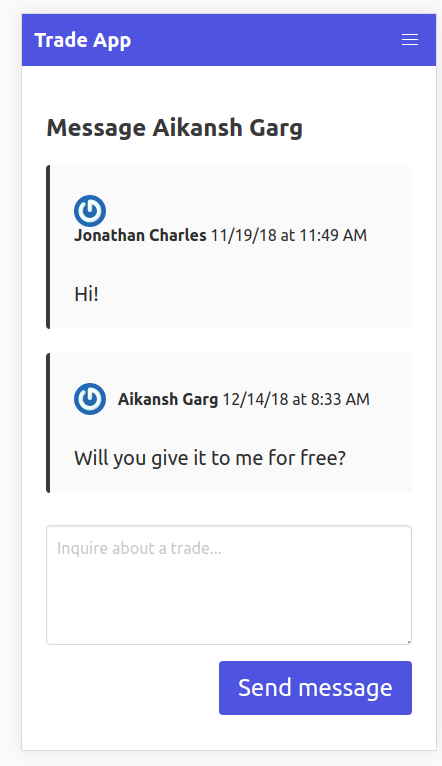Image resolution: width=442 pixels, height=766 pixels.
Task: Click the textarea resize handle corner
Action: (408, 641)
